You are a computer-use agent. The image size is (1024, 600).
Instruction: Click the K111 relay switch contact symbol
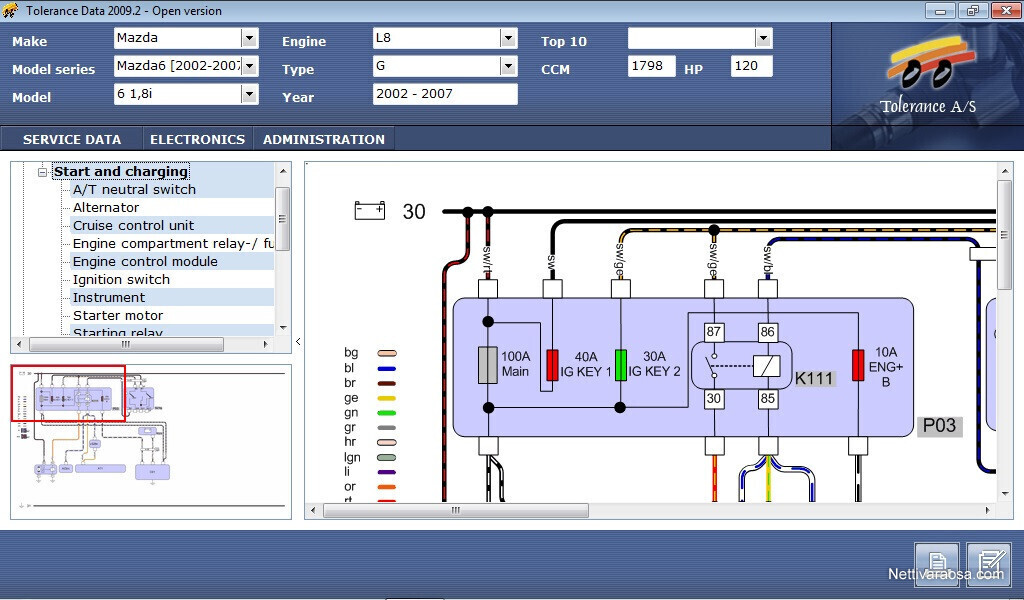(713, 366)
